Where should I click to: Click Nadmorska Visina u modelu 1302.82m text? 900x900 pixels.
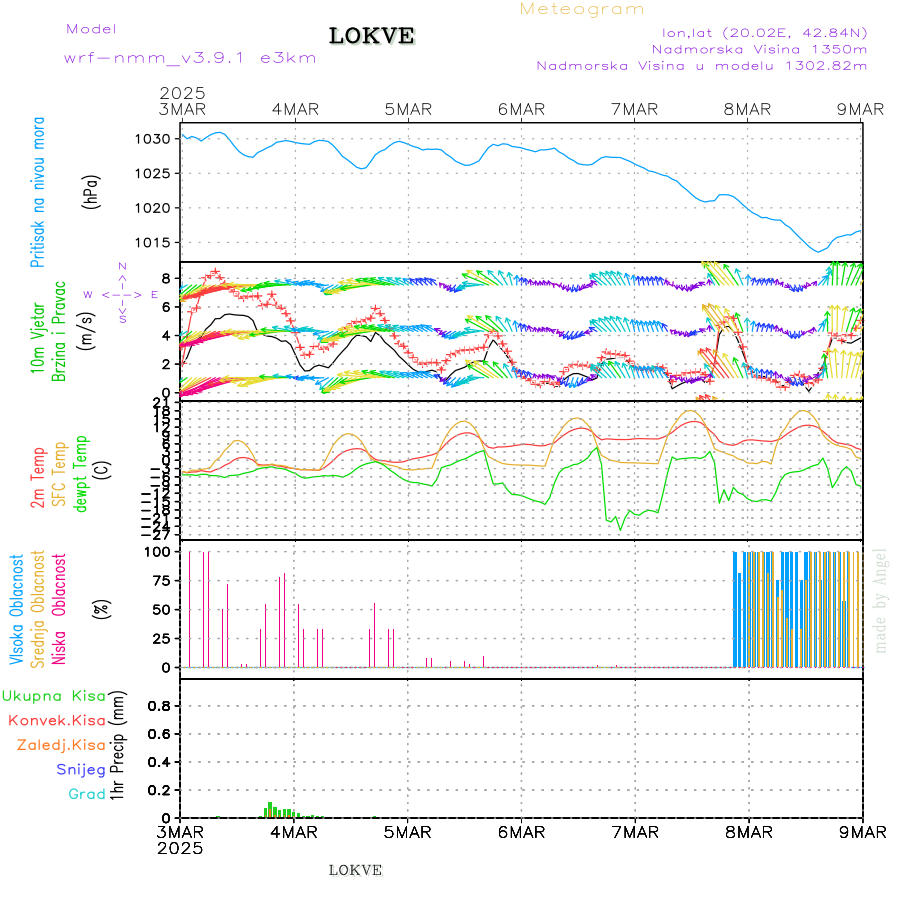(x=701, y=65)
